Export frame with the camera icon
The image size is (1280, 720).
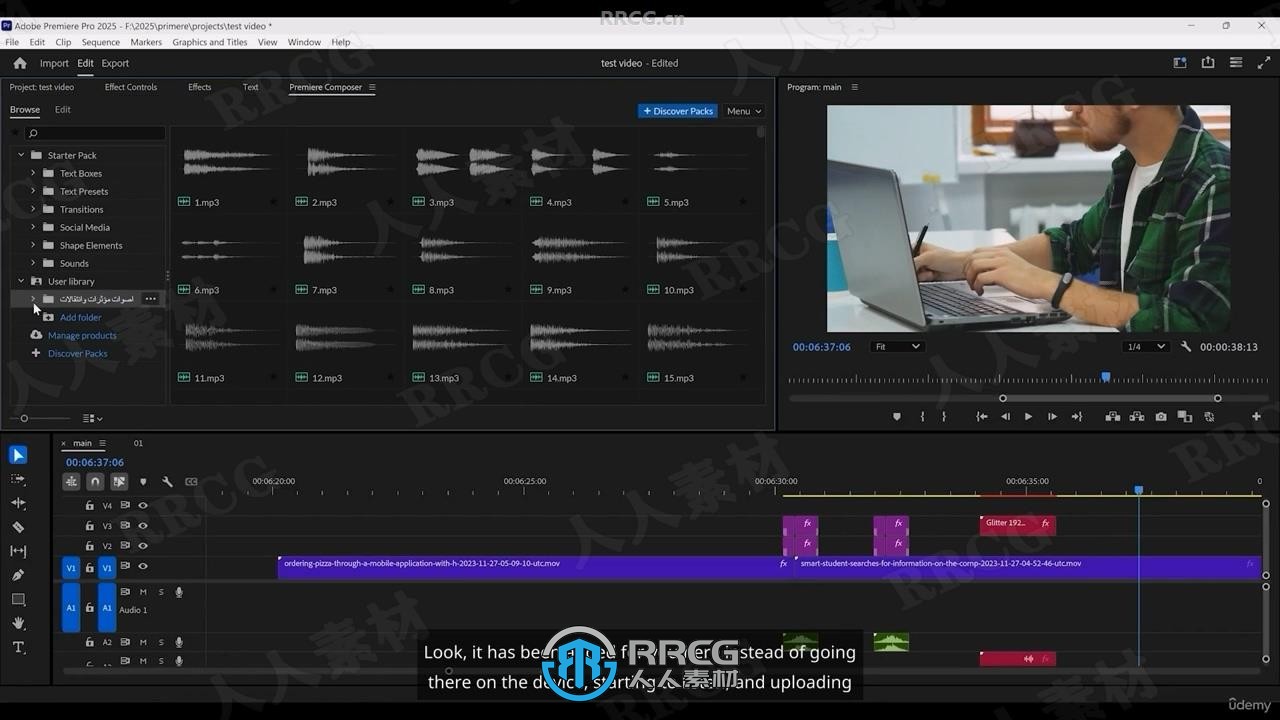[x=1161, y=417]
